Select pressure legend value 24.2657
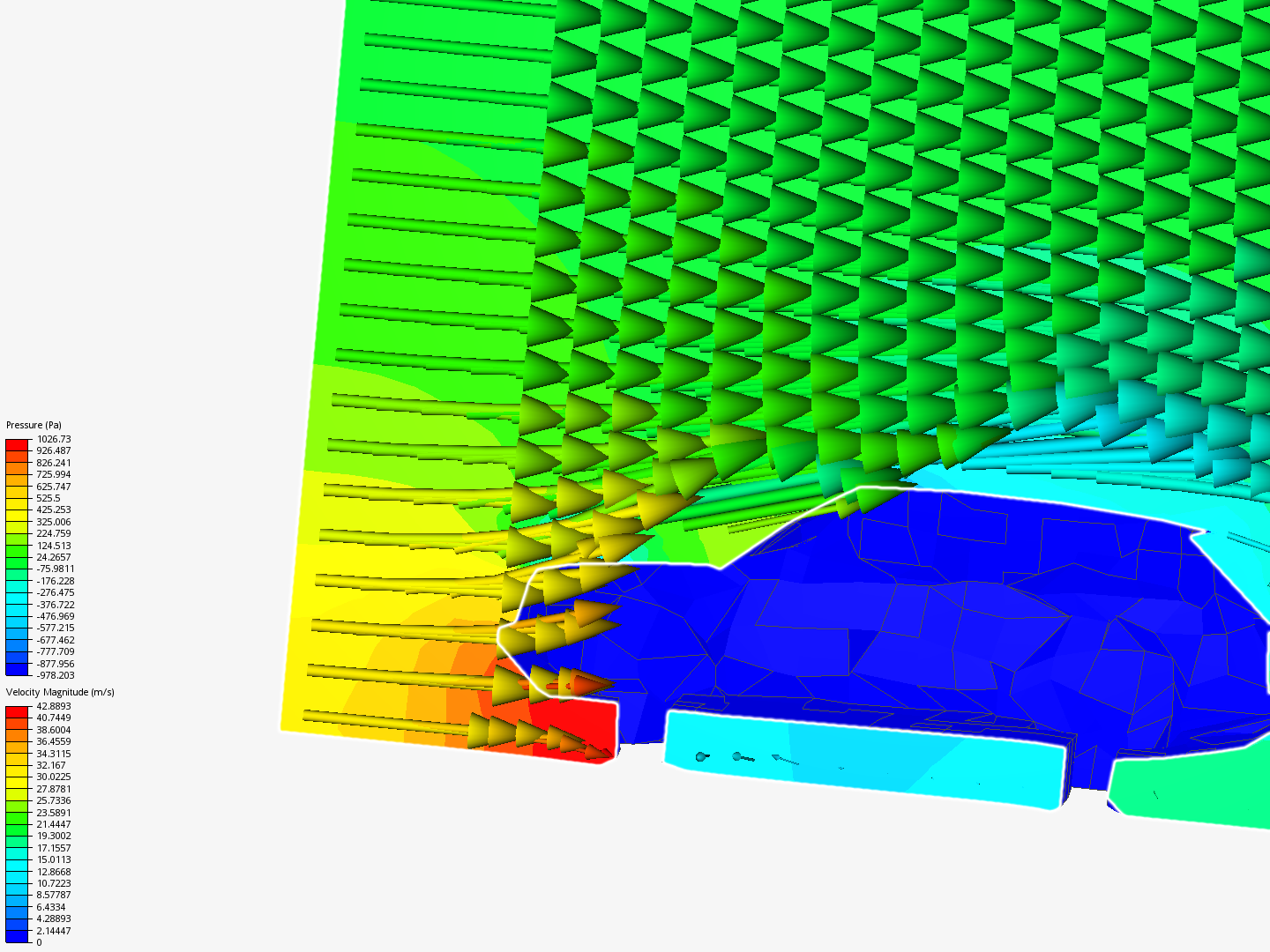 [x=54, y=557]
